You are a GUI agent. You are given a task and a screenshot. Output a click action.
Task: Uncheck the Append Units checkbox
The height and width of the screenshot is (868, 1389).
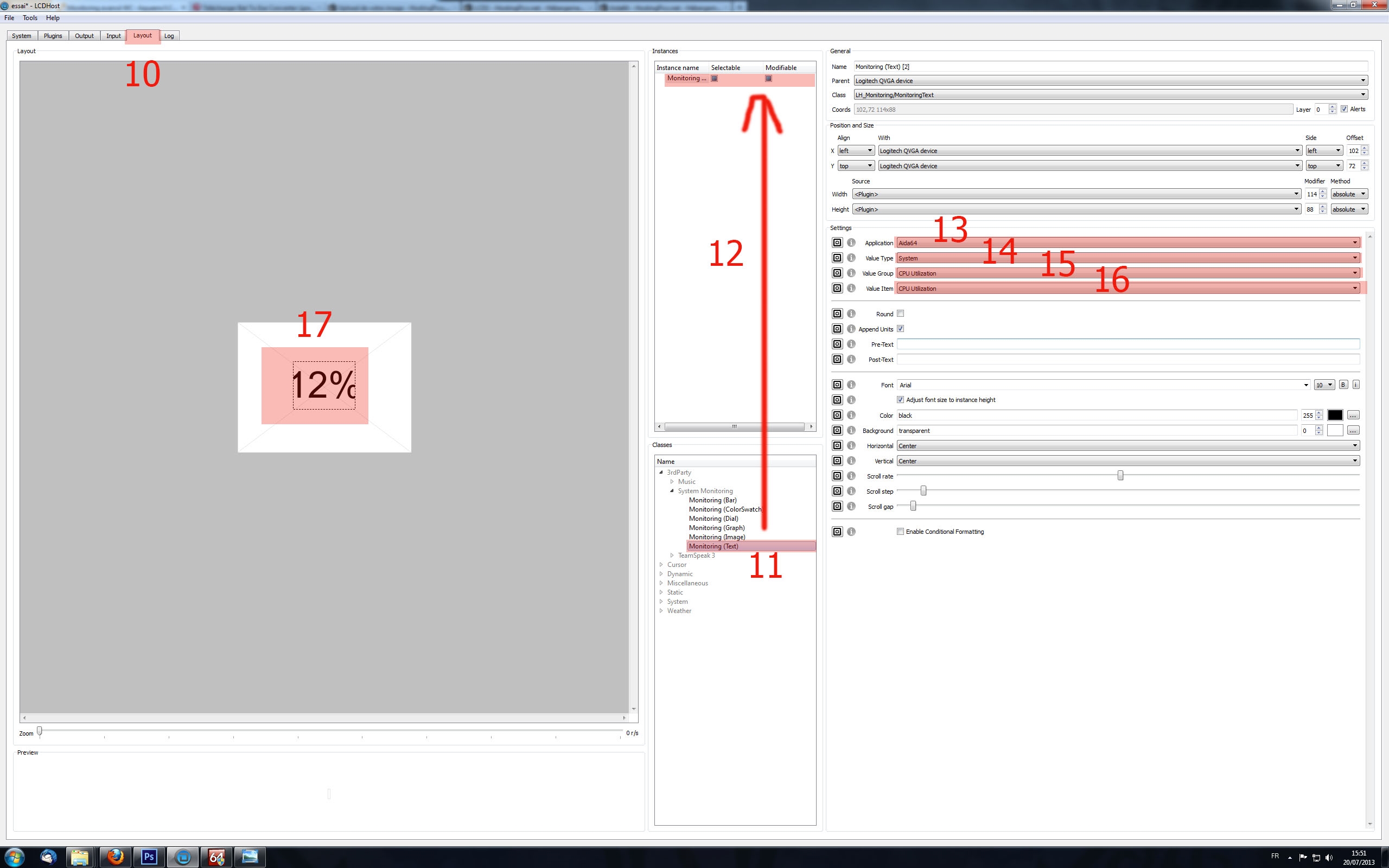(901, 329)
